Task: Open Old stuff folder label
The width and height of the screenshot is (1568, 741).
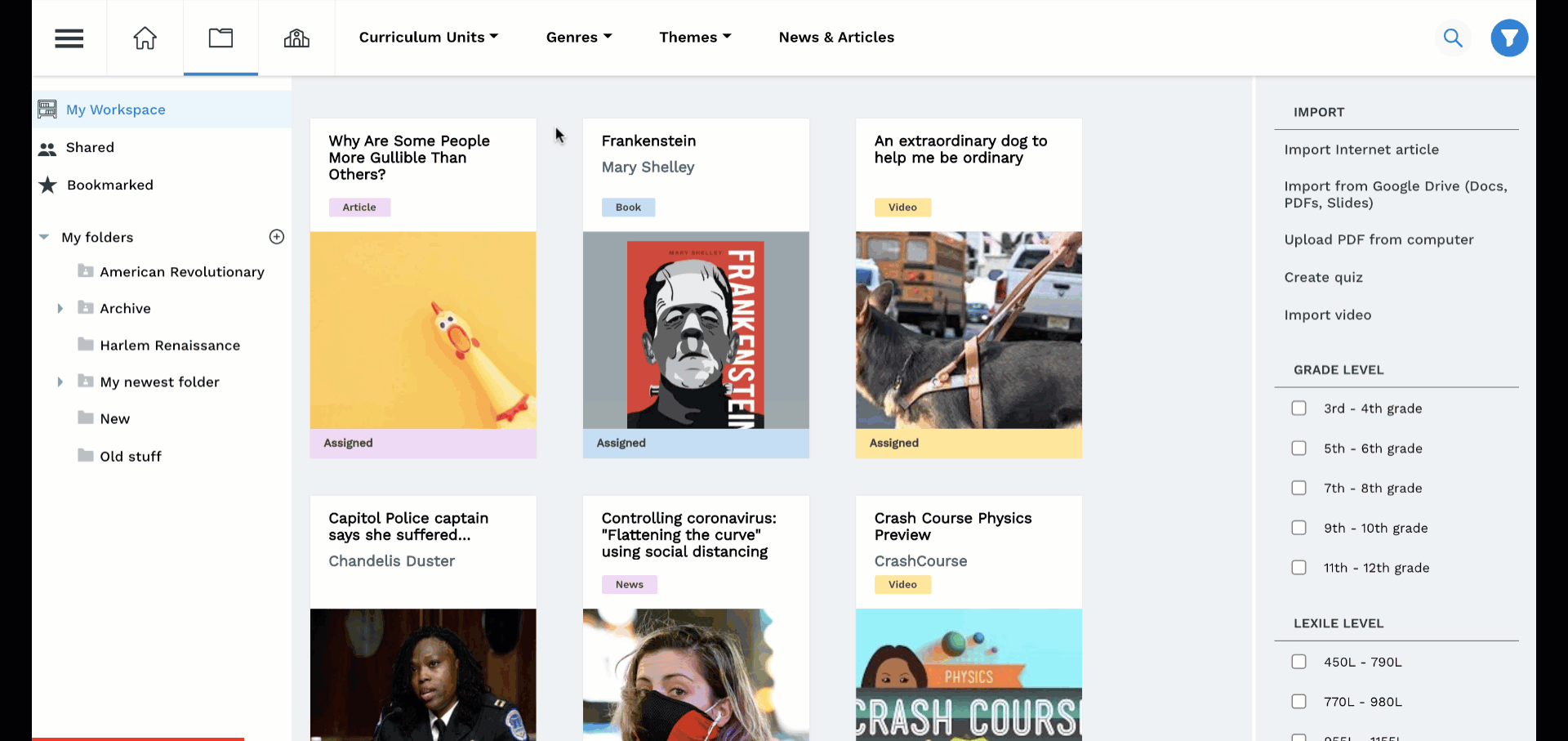Action: coord(131,456)
